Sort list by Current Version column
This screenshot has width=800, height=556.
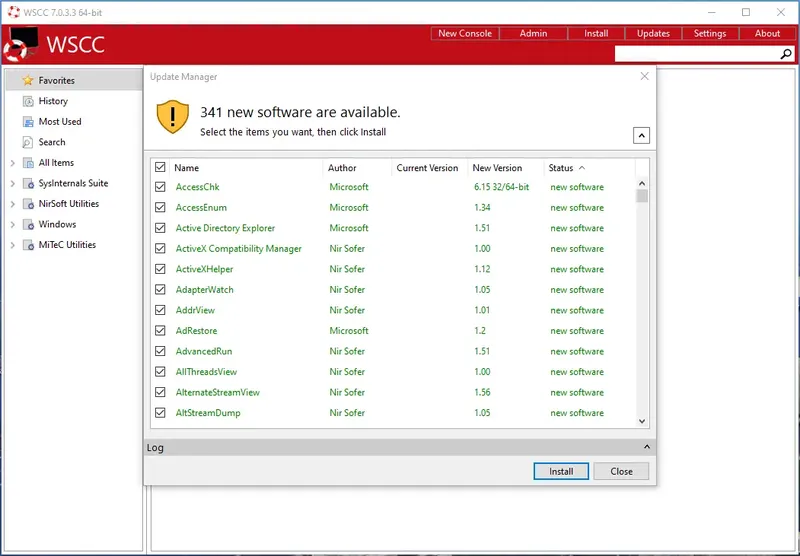click(x=430, y=168)
